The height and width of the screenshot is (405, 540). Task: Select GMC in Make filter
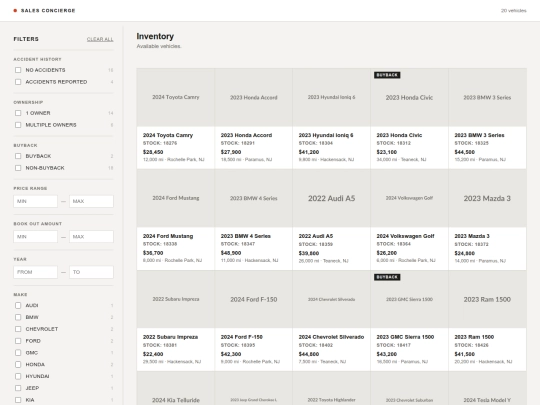18,353
